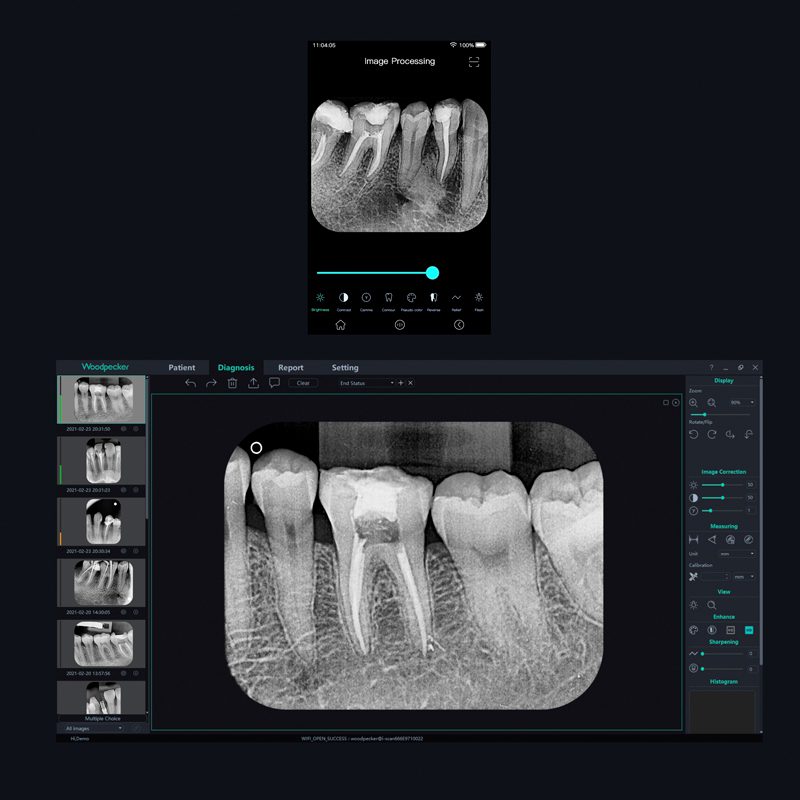
Task: Expand the All Images filter dropdown
Action: (94, 729)
